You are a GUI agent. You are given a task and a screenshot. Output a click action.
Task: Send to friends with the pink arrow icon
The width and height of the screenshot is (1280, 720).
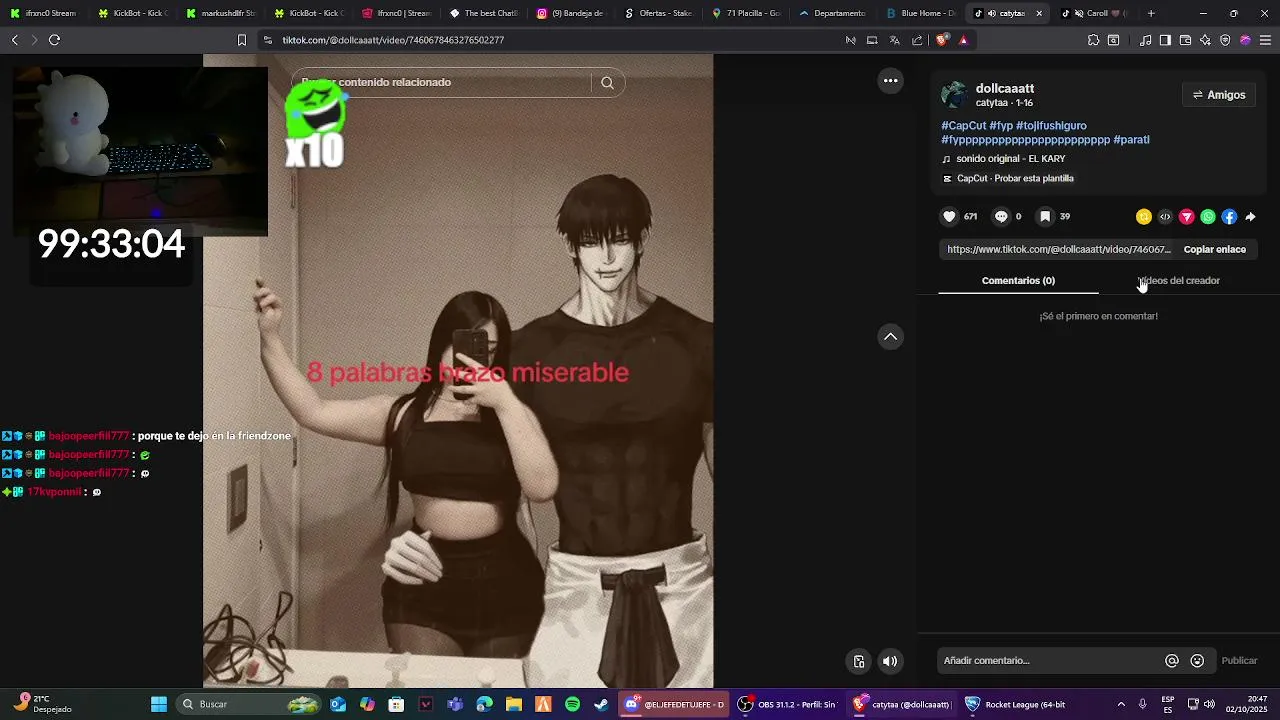[1187, 217]
